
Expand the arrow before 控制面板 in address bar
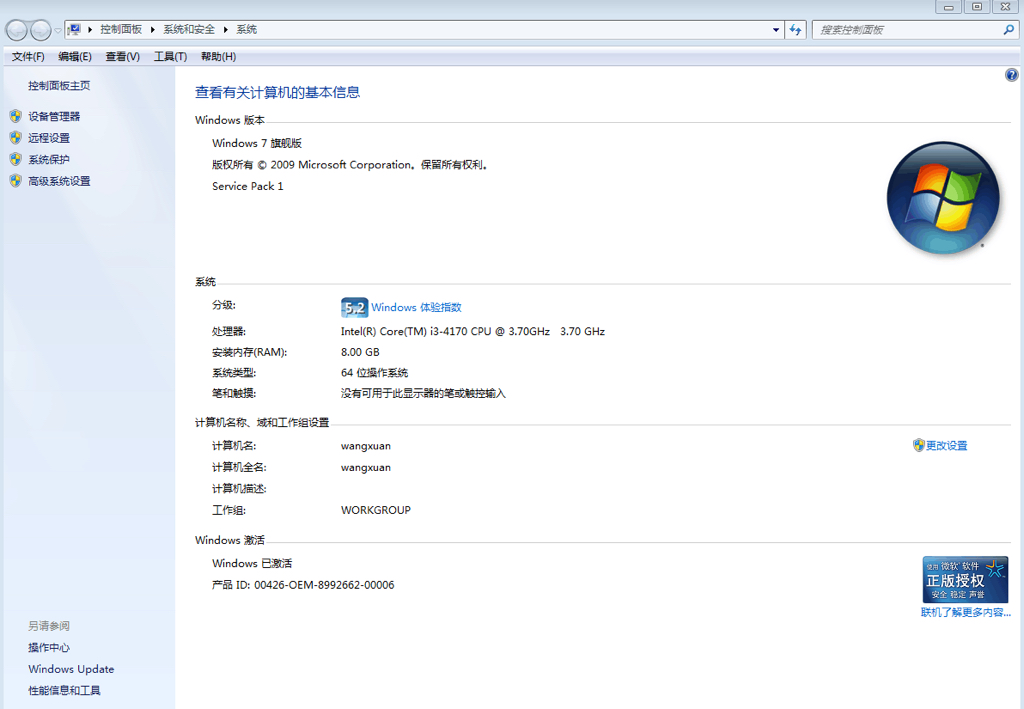click(x=90, y=29)
